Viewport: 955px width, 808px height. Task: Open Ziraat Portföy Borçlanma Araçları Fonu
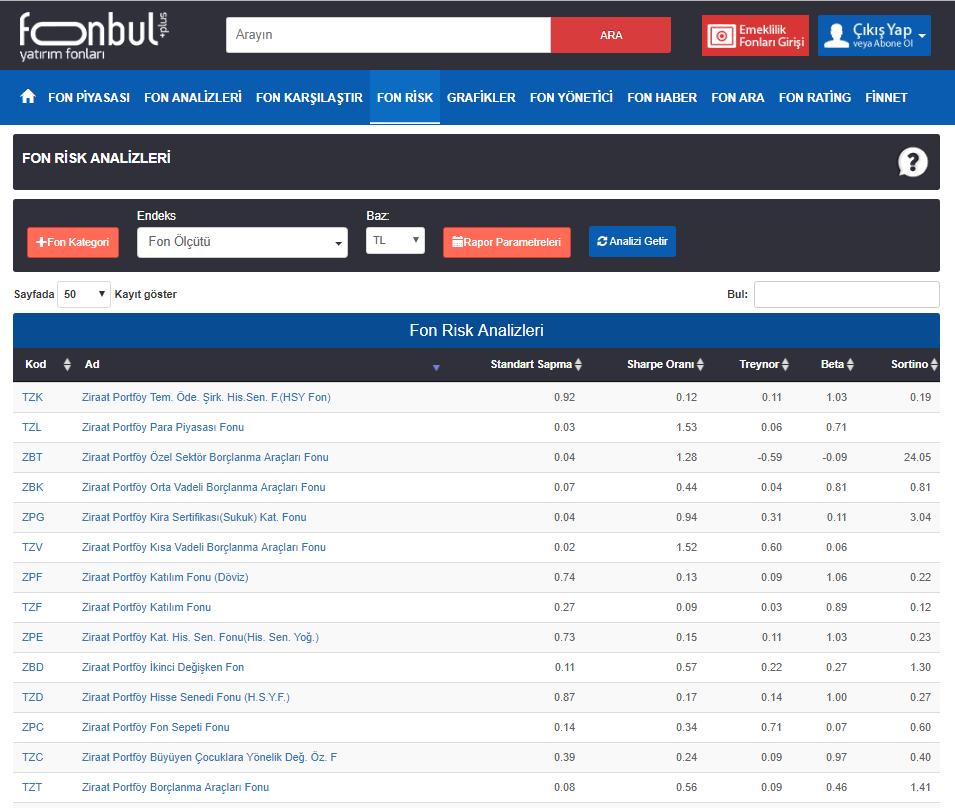pos(175,787)
